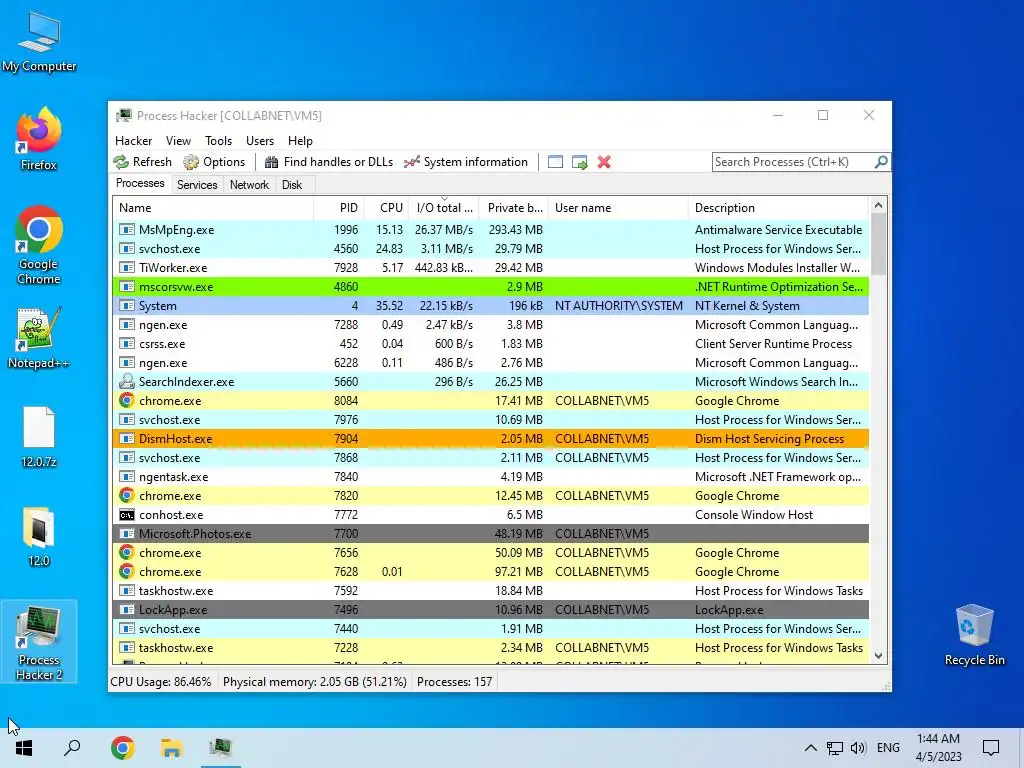
Task: Switch to the Disk tab
Action: (x=292, y=185)
